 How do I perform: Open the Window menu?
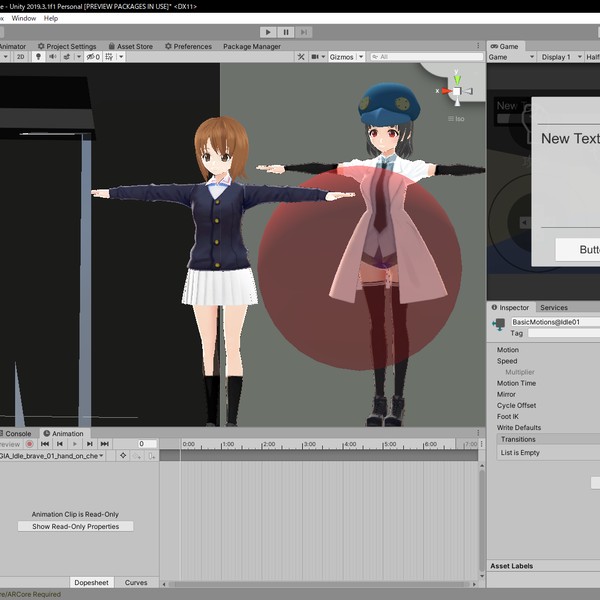(24, 18)
